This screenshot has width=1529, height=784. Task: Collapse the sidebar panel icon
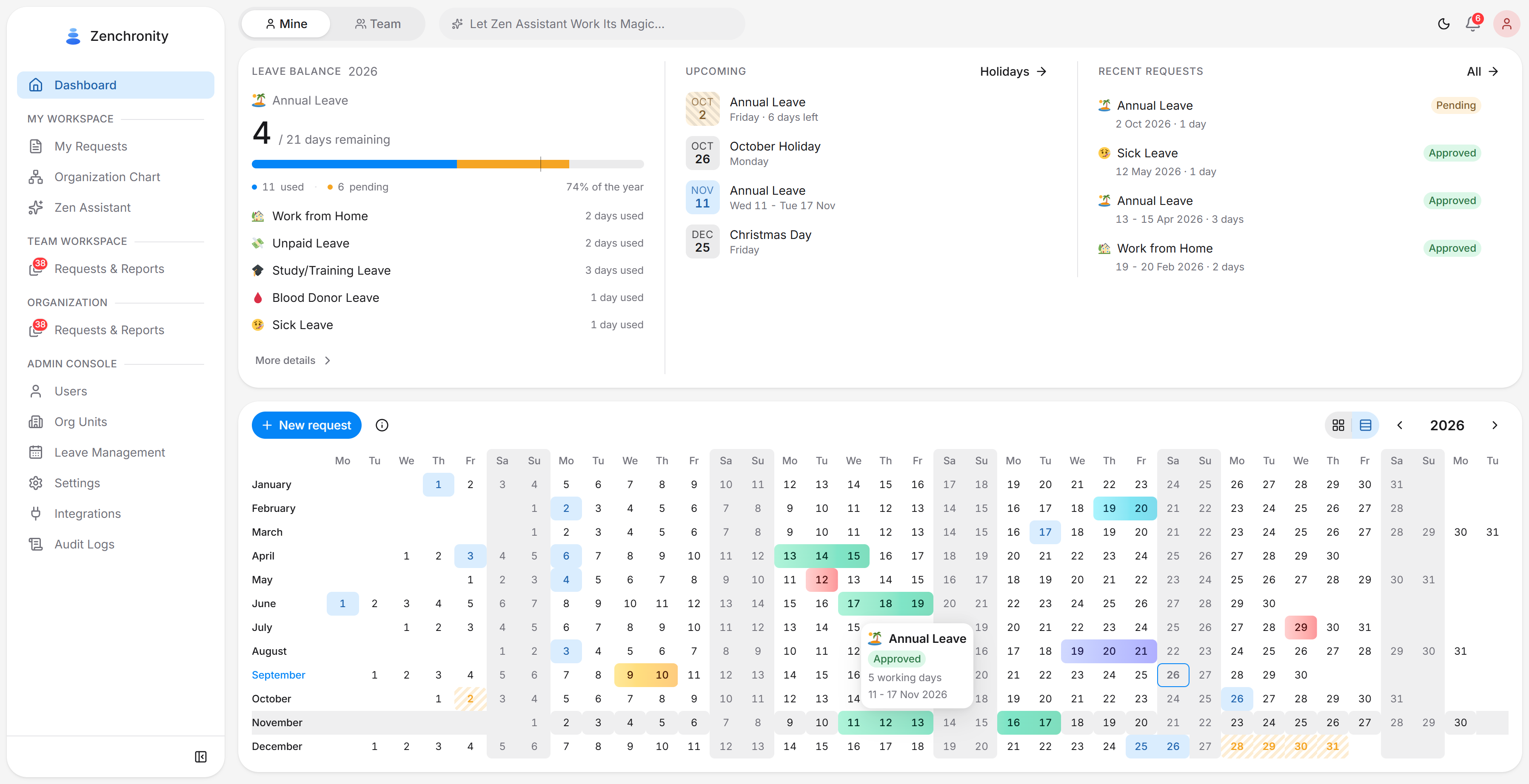[x=201, y=757]
